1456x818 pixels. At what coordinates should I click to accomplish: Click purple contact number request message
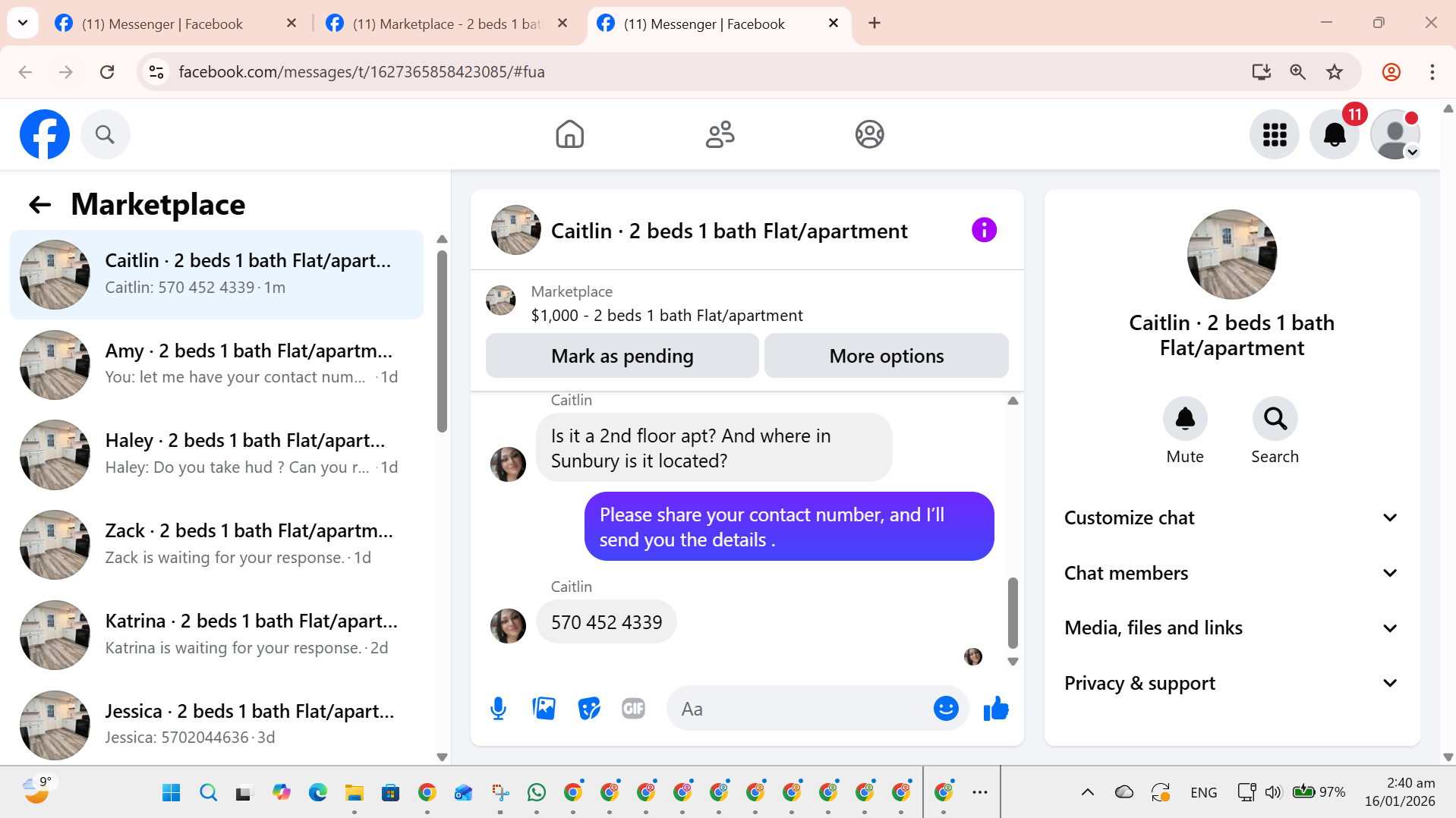pyautogui.click(x=789, y=527)
